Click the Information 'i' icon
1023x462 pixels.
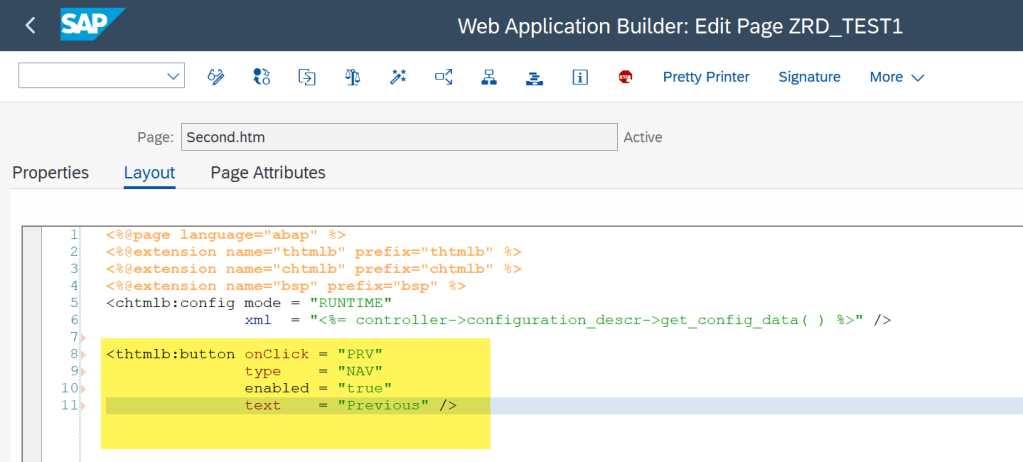point(580,77)
